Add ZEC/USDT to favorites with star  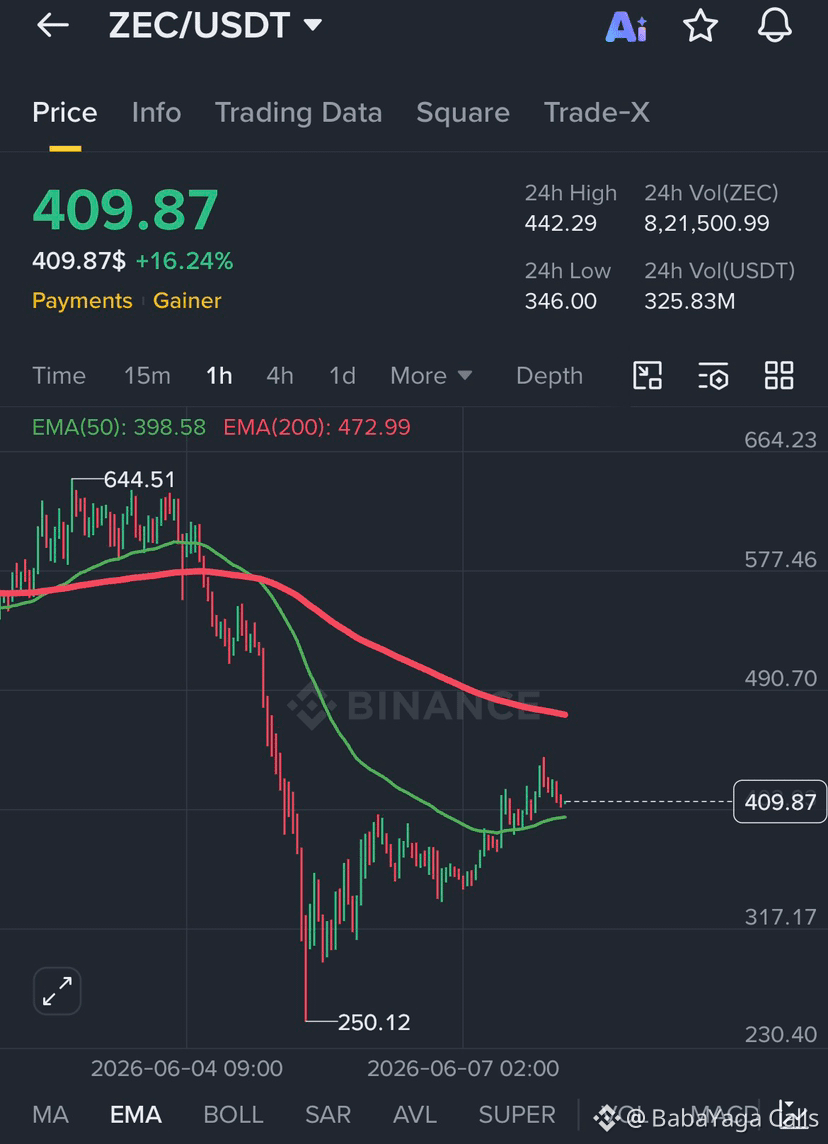click(x=700, y=26)
